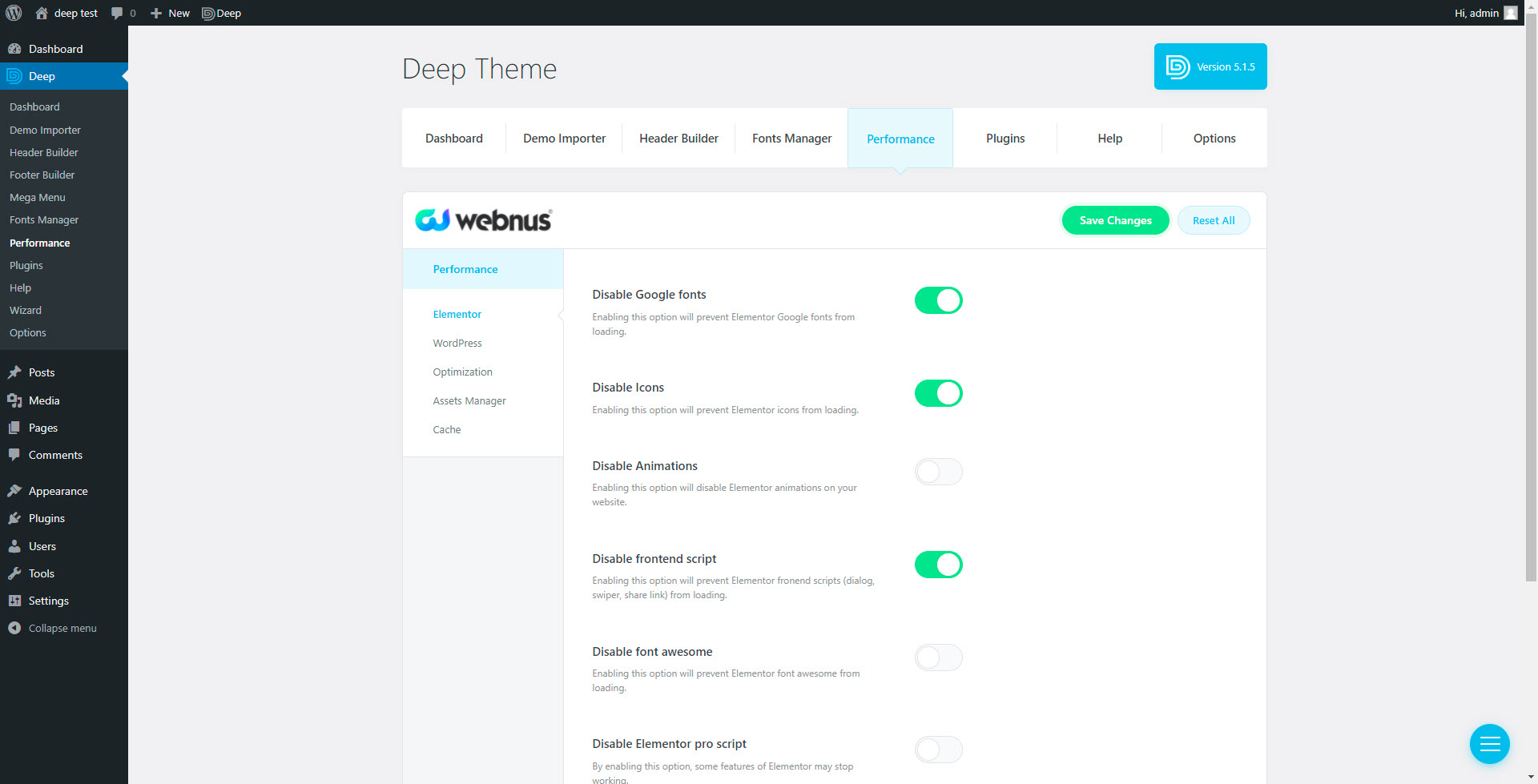The image size is (1538, 784).
Task: Switch to the Header Builder tab
Action: [679, 138]
